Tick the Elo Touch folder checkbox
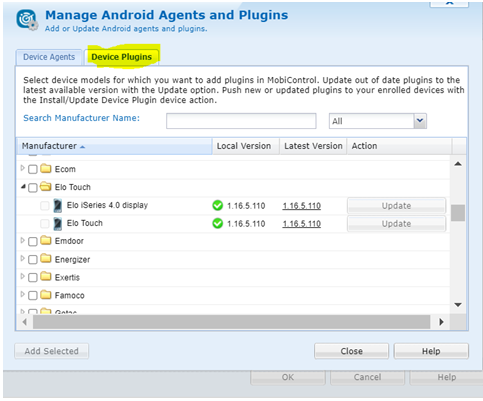483x401 pixels. [x=33, y=188]
